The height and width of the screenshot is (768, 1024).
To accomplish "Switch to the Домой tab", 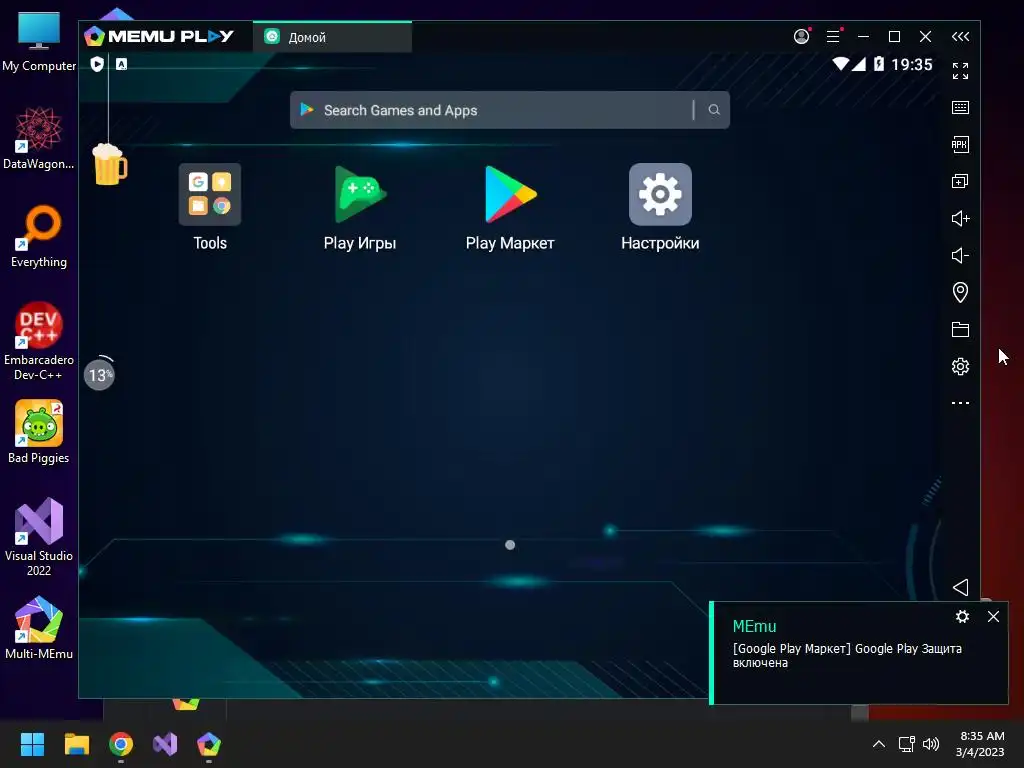I will pos(332,37).
